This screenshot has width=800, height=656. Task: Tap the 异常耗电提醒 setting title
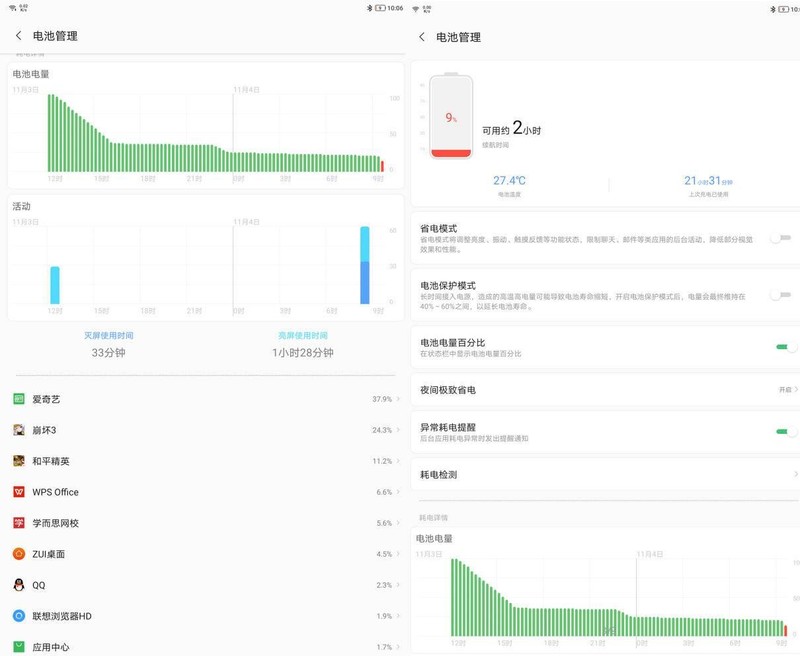coord(448,427)
